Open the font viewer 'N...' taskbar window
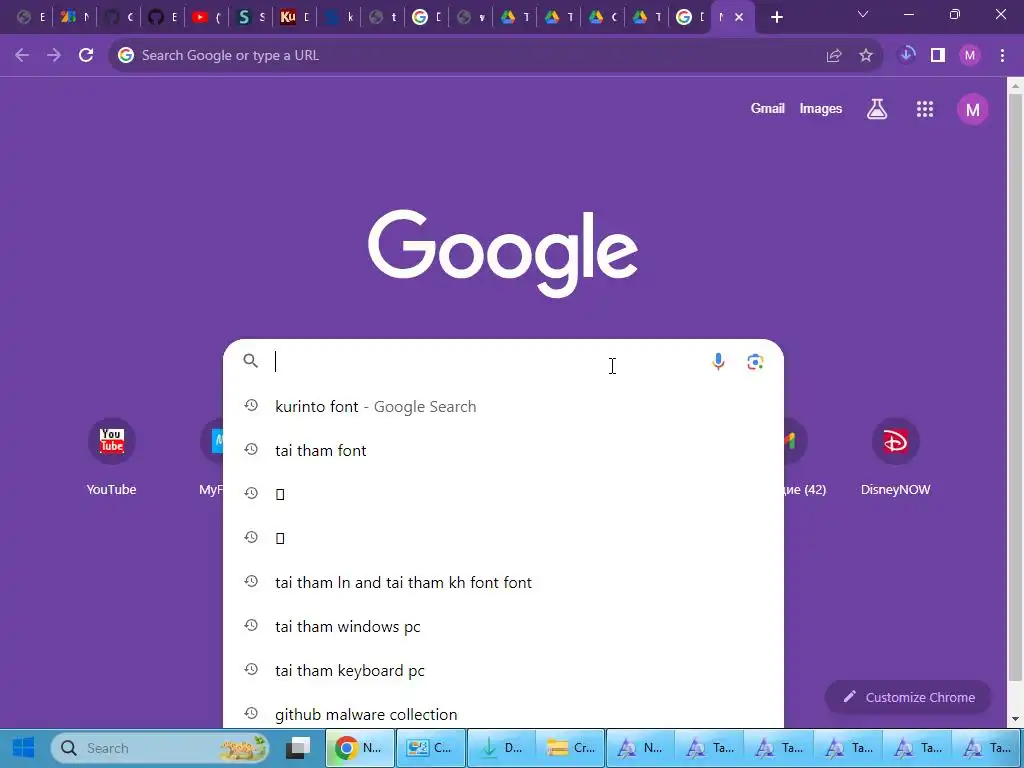Screen dimensions: 1024x768 [x=641, y=748]
